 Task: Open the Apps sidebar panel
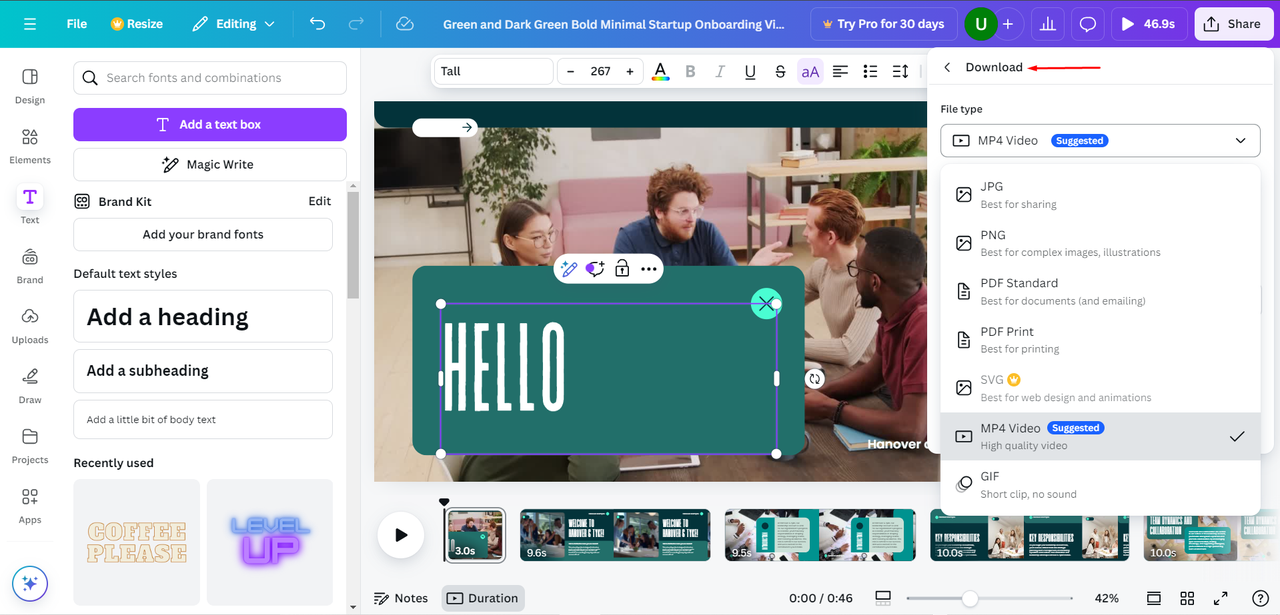pos(30,506)
